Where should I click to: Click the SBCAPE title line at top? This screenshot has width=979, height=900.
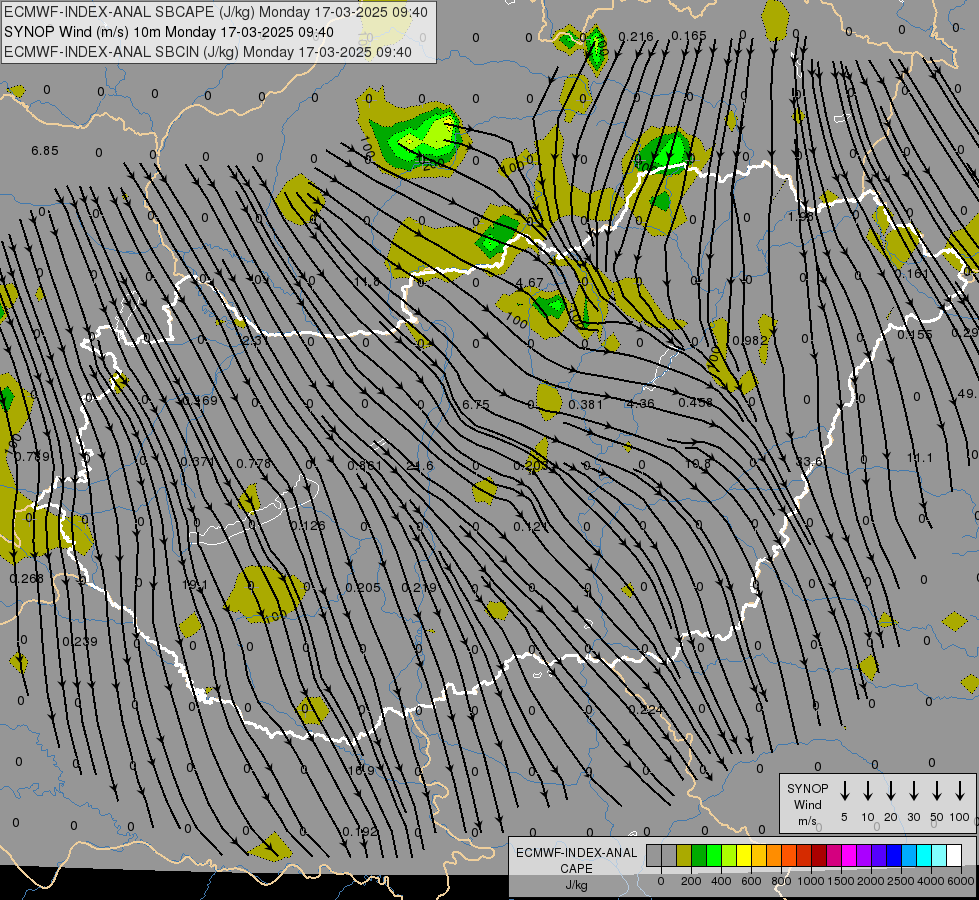pyautogui.click(x=216, y=12)
